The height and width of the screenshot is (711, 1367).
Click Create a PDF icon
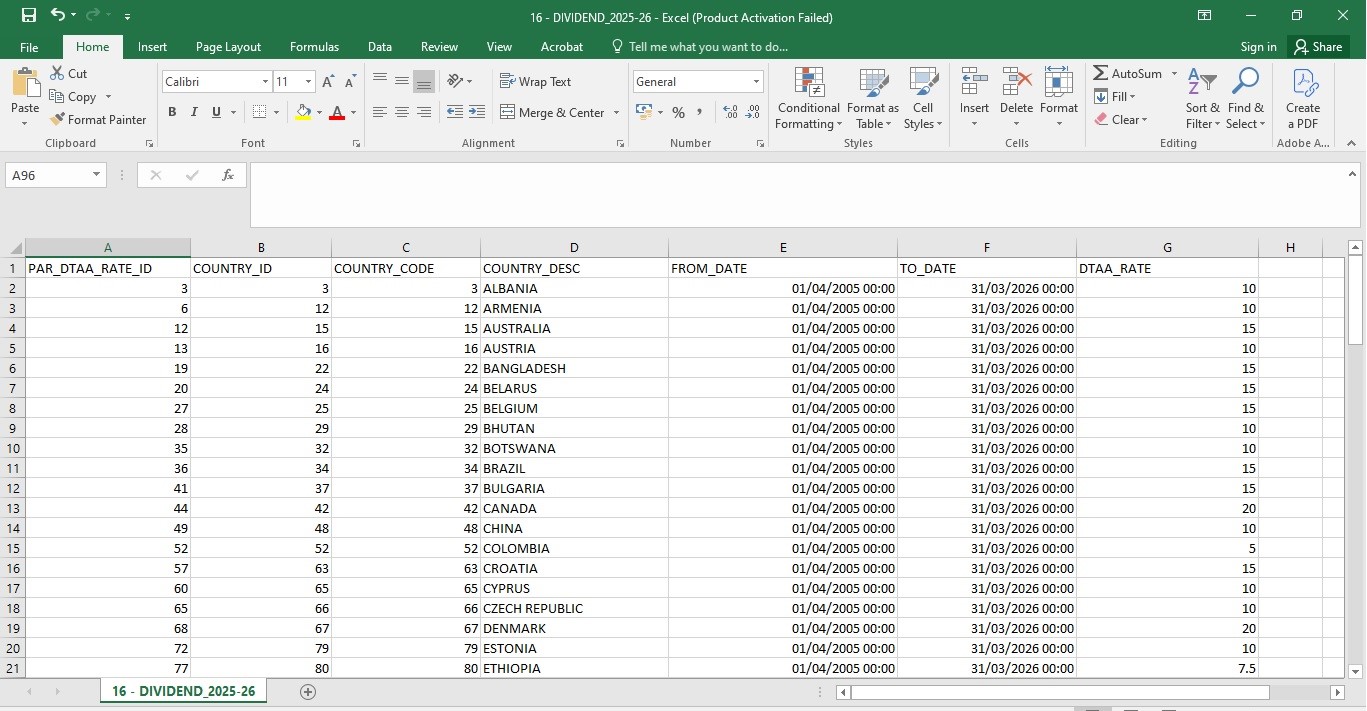tap(1303, 99)
